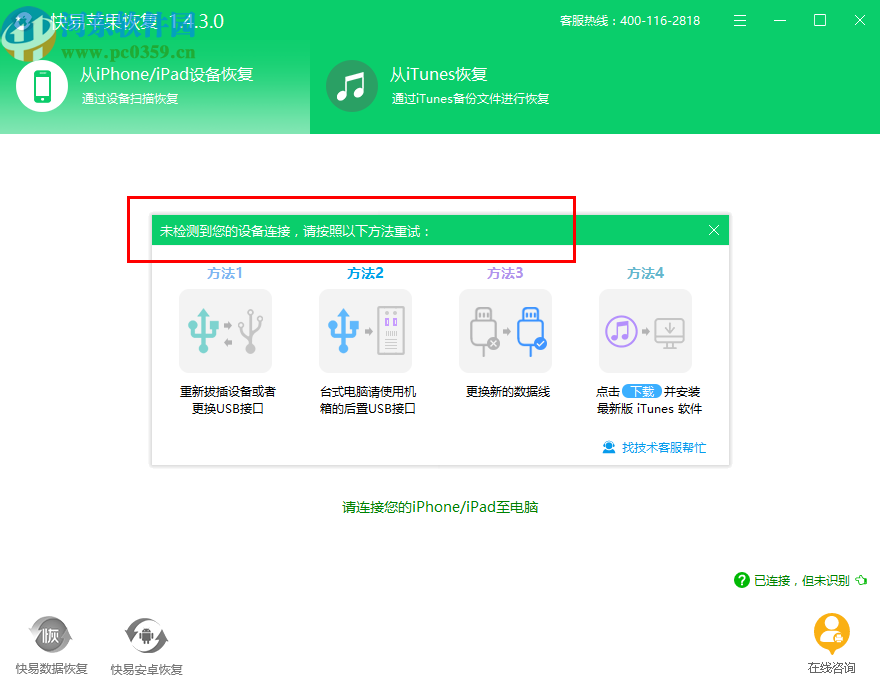Click the 方法1 replug USB device icon
Image resolution: width=880 pixels, height=680 pixels.
pos(225,330)
